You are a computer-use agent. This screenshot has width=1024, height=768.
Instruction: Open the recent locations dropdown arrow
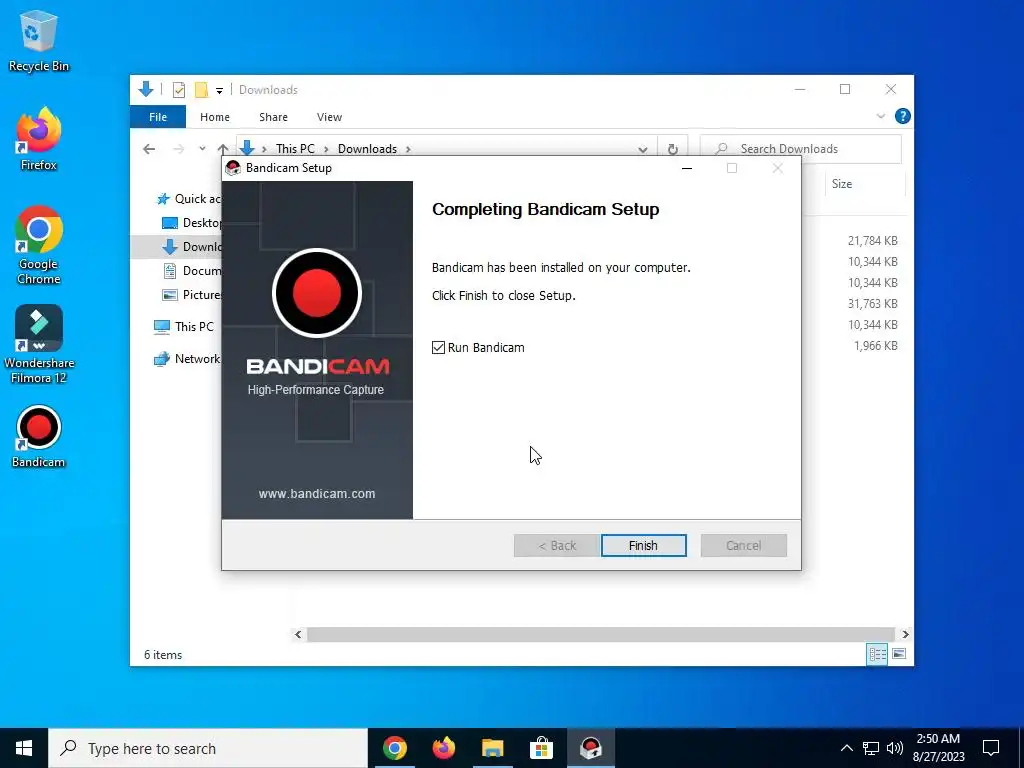coord(202,149)
